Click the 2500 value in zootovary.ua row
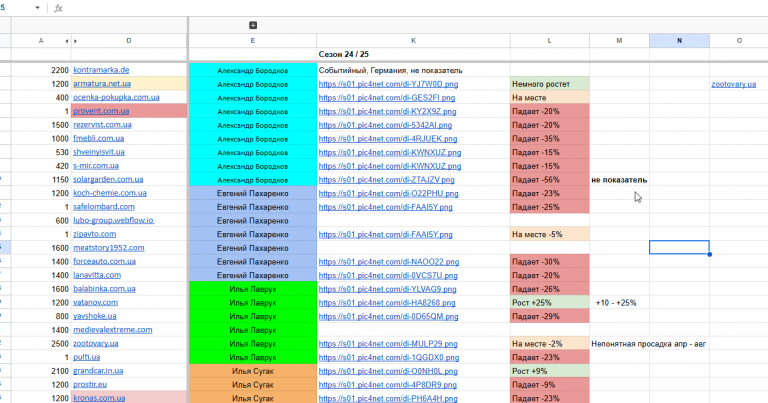The width and height of the screenshot is (768, 403). click(x=60, y=344)
